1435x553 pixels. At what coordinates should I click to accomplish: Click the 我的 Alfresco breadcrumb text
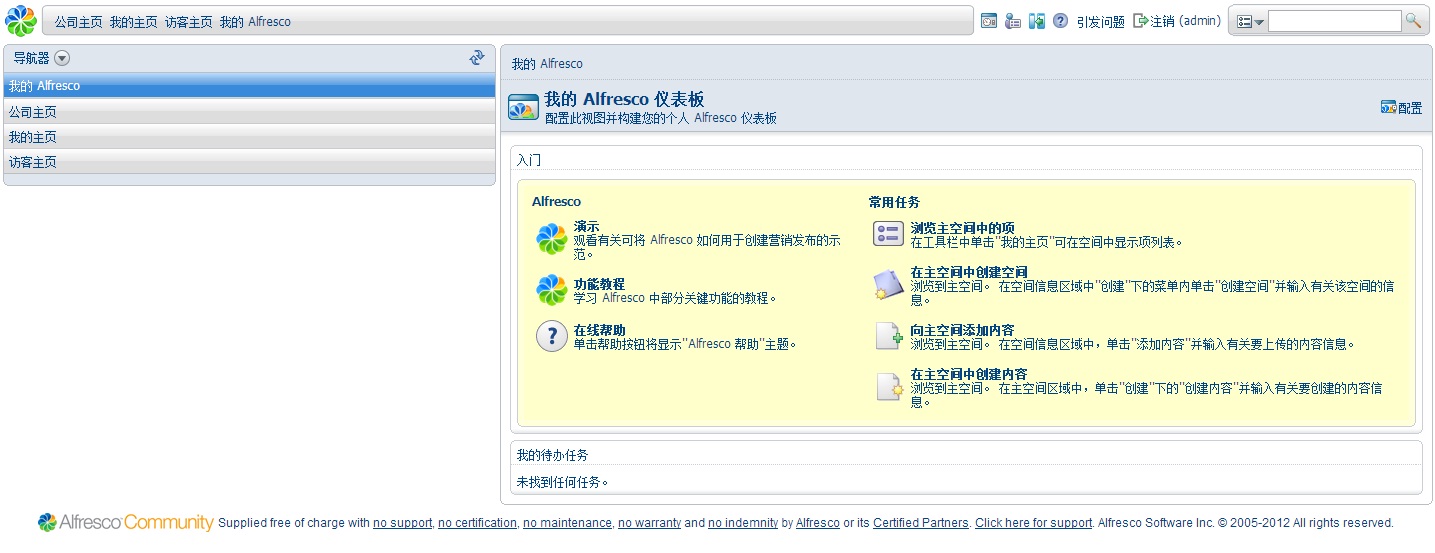(x=547, y=64)
